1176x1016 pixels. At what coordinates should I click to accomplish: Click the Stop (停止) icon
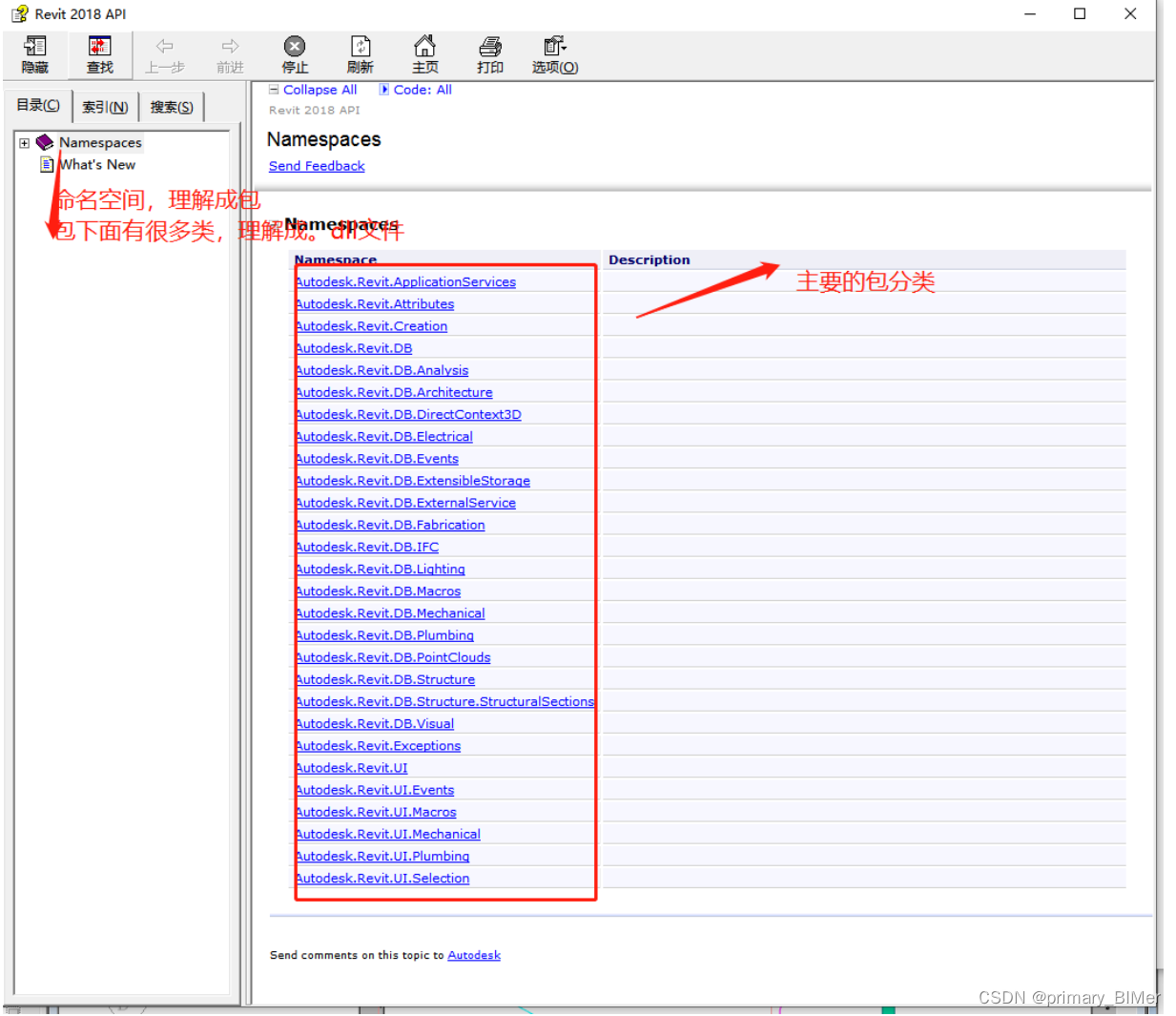point(295,46)
